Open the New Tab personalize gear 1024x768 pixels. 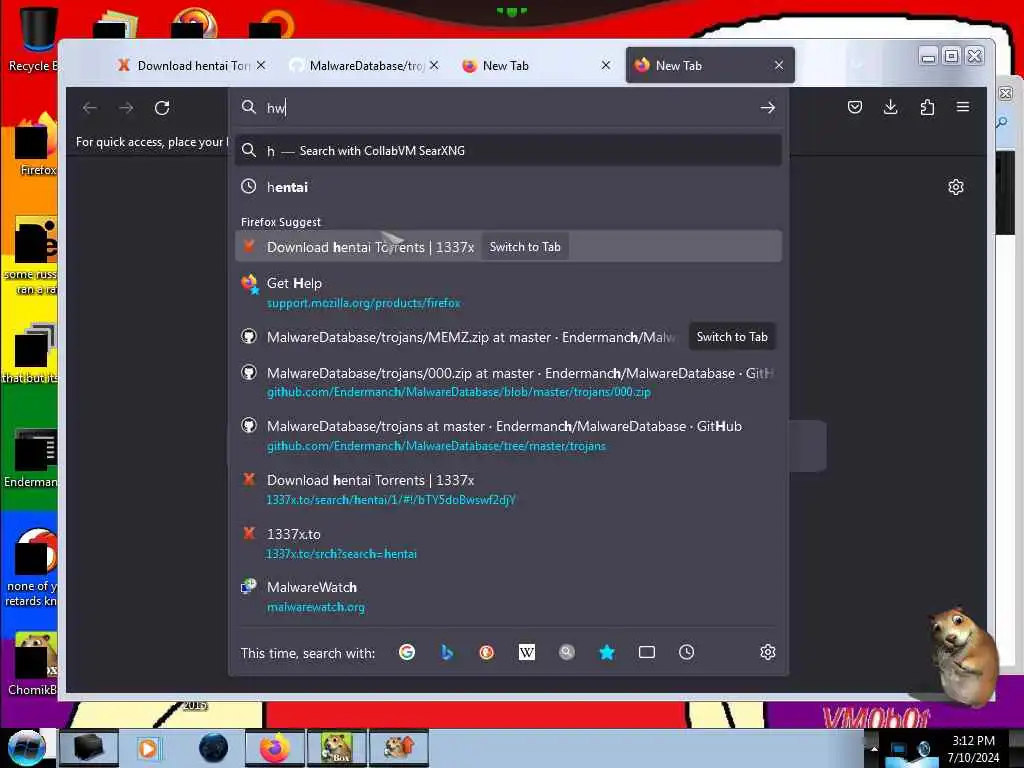955,187
